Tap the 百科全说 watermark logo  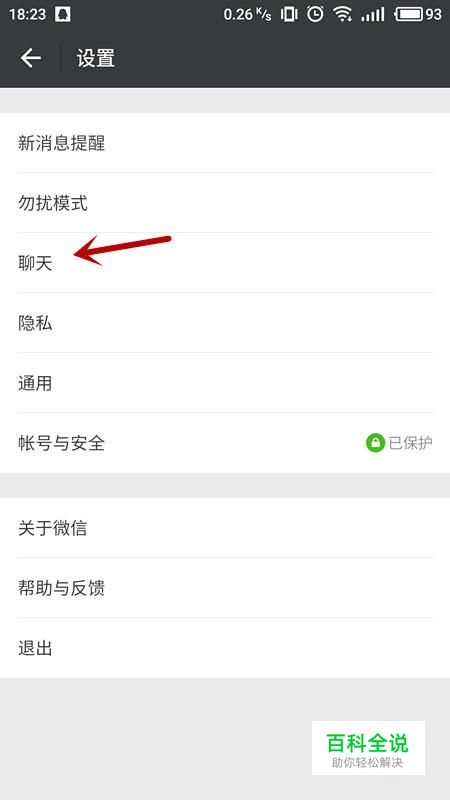(x=368, y=748)
